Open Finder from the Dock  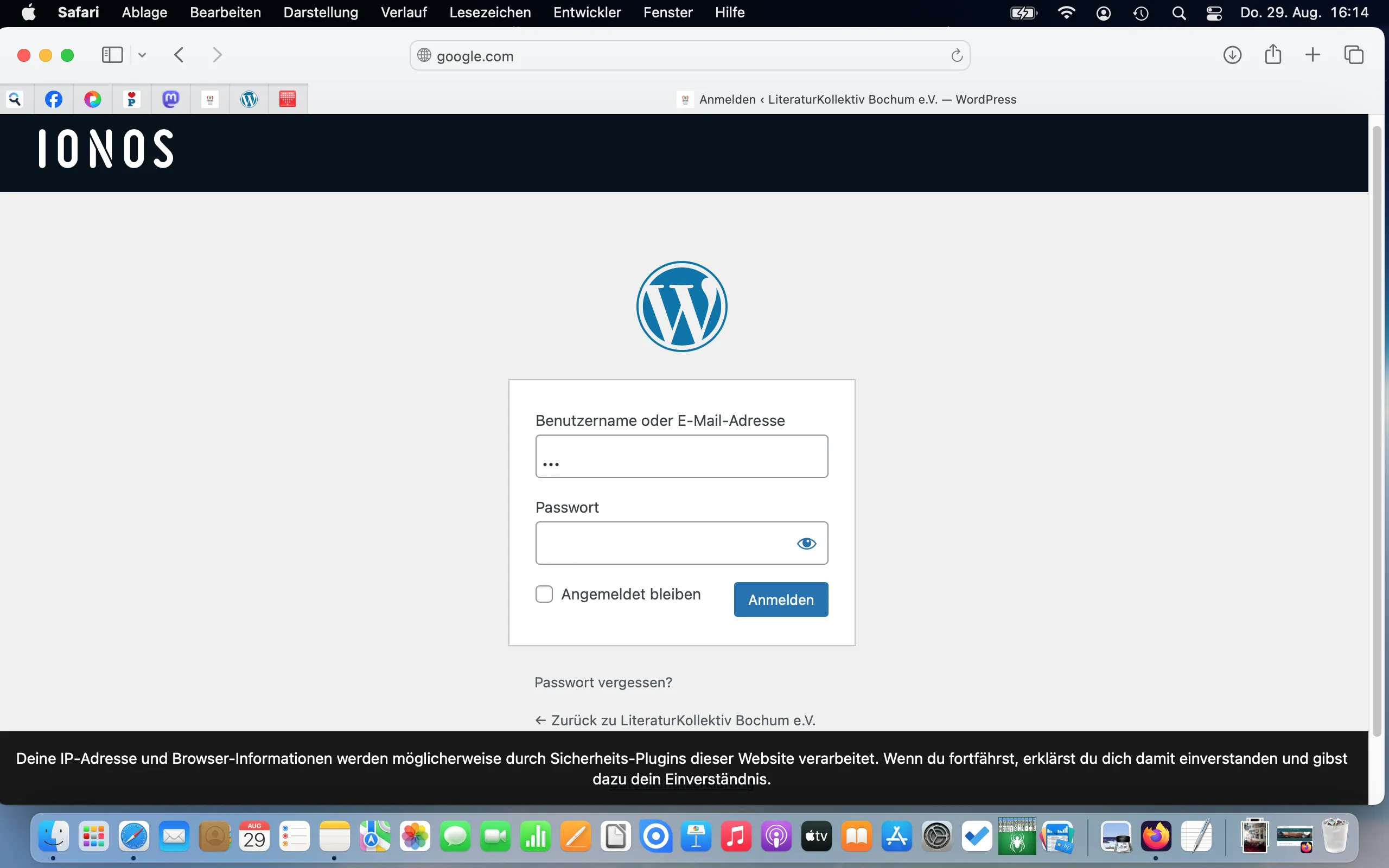pos(53,837)
